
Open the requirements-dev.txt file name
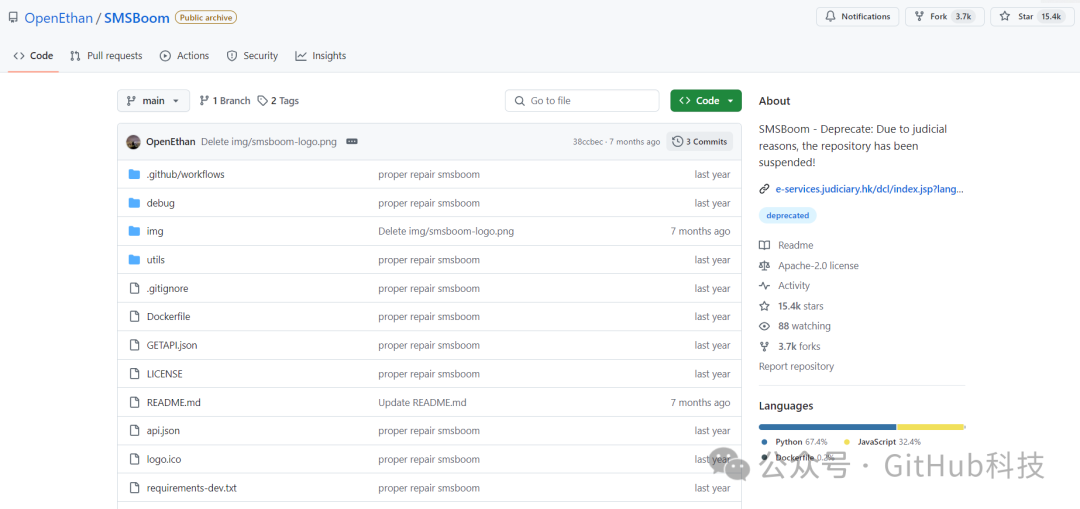(191, 488)
